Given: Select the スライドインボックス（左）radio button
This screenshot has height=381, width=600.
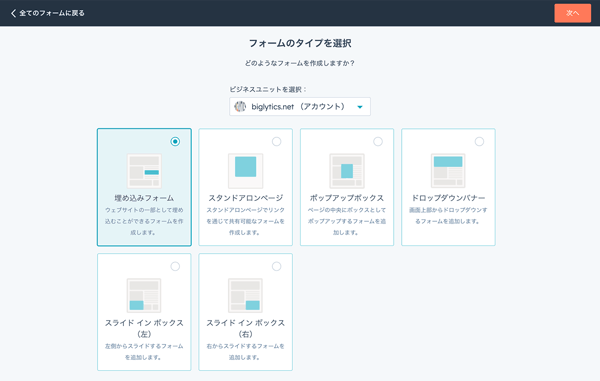Looking at the screenshot, I should pos(175,266).
